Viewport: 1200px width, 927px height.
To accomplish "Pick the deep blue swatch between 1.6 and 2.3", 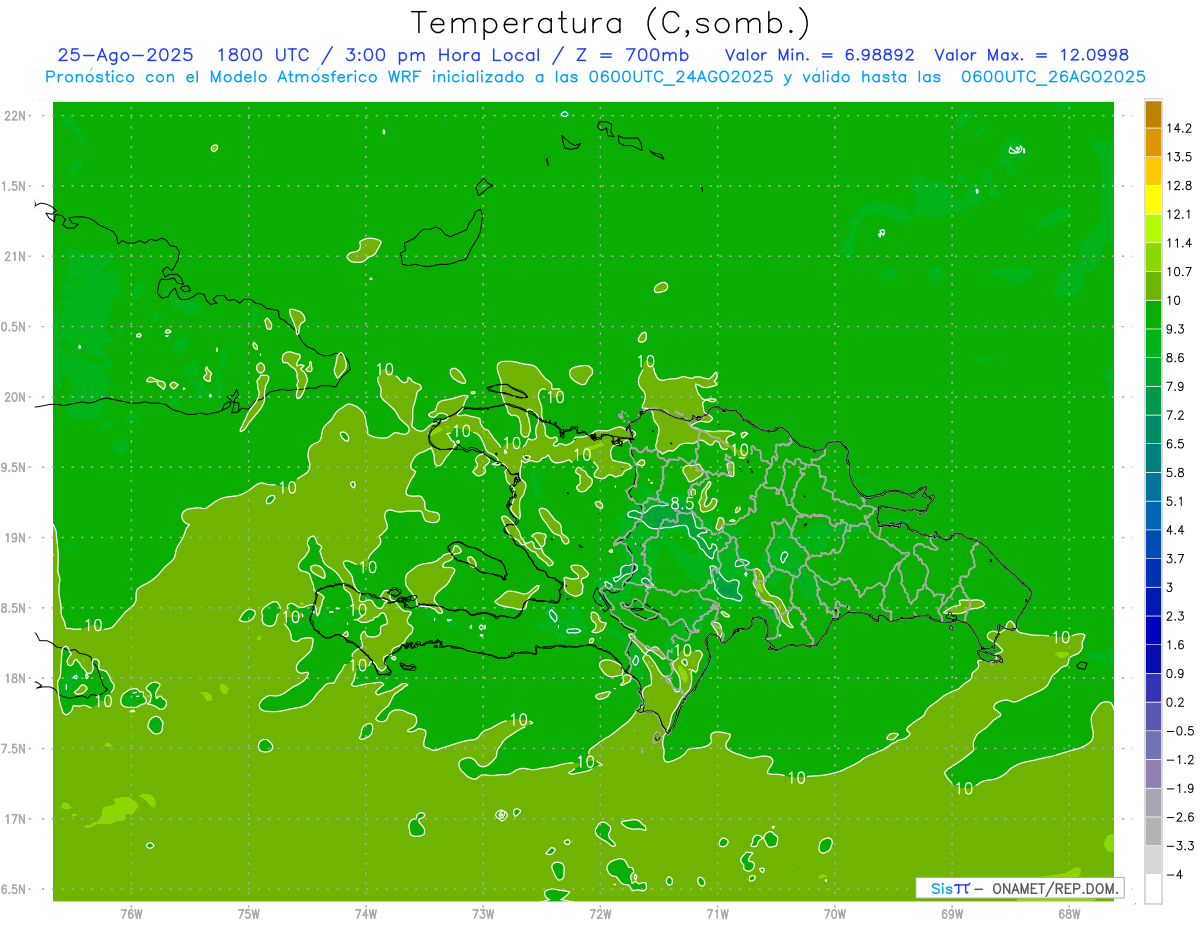I will tap(1153, 630).
